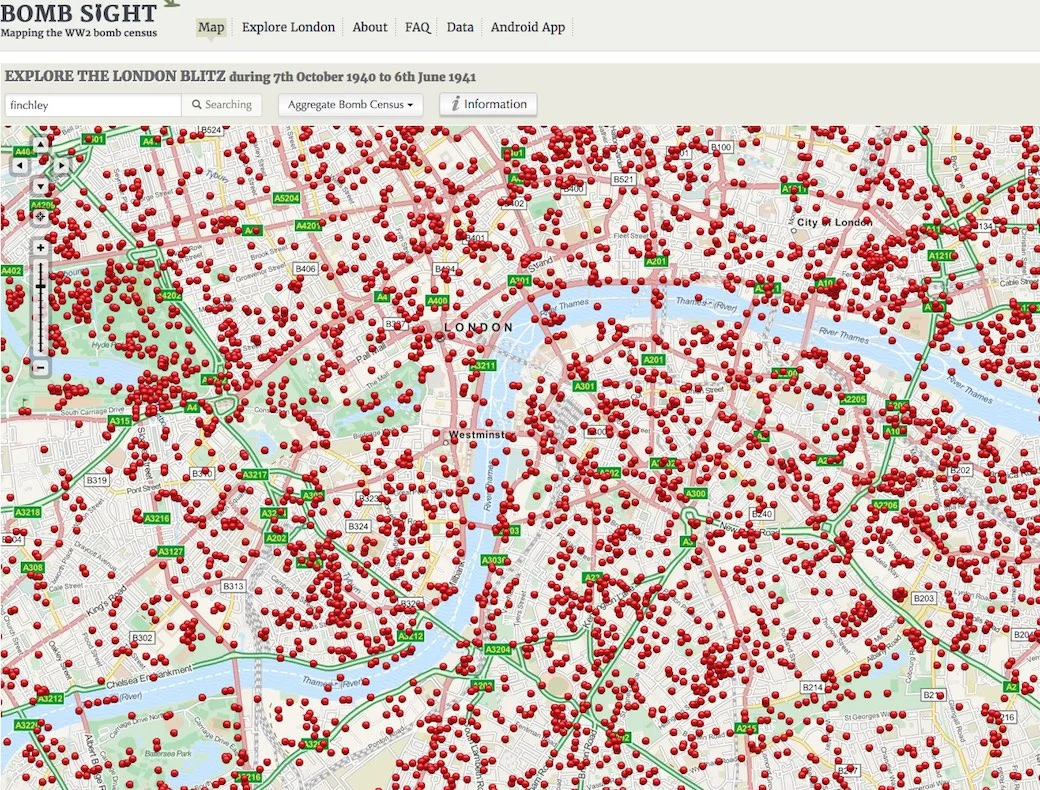Expand the Aggregate Bomb Census dropdown
1040x790 pixels.
[350, 105]
